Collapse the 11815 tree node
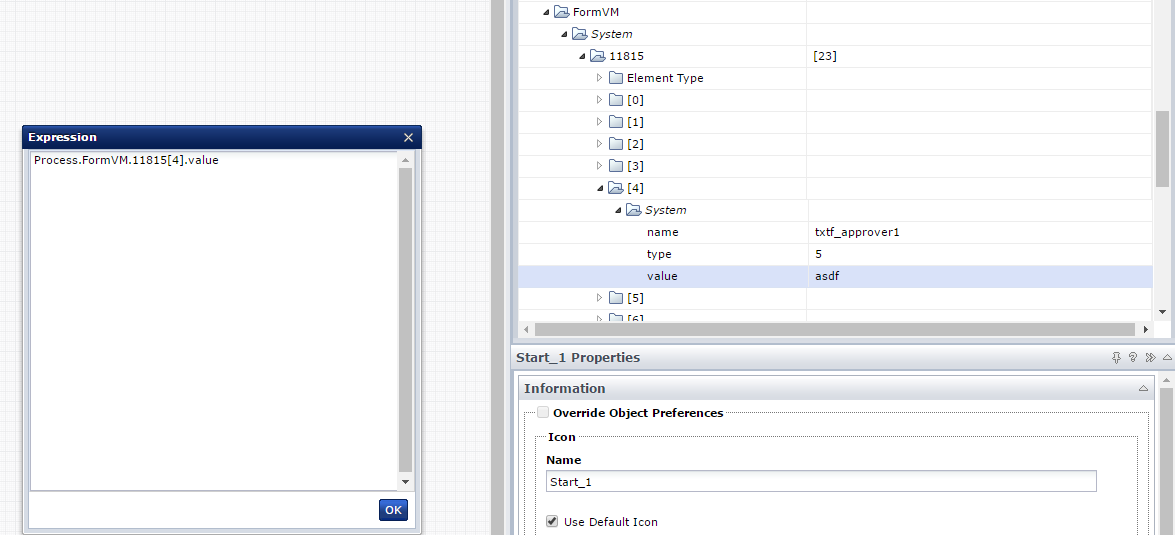 click(582, 56)
